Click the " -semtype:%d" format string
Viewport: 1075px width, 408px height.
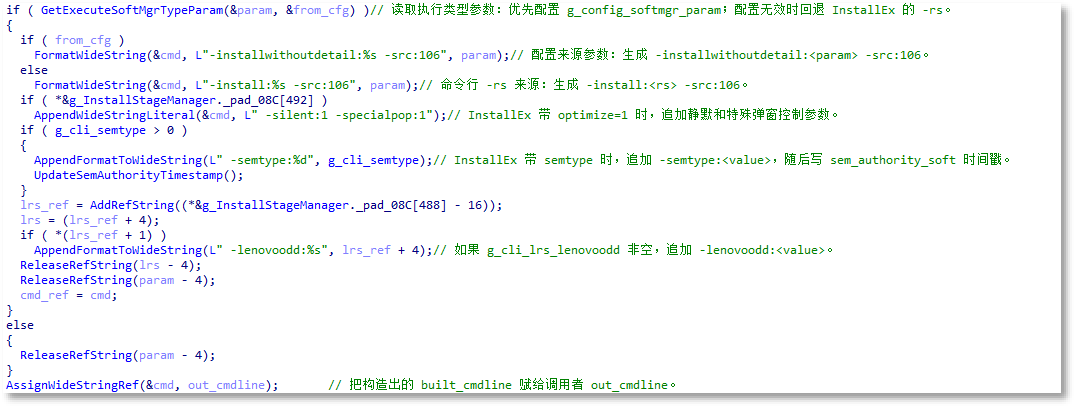265,160
